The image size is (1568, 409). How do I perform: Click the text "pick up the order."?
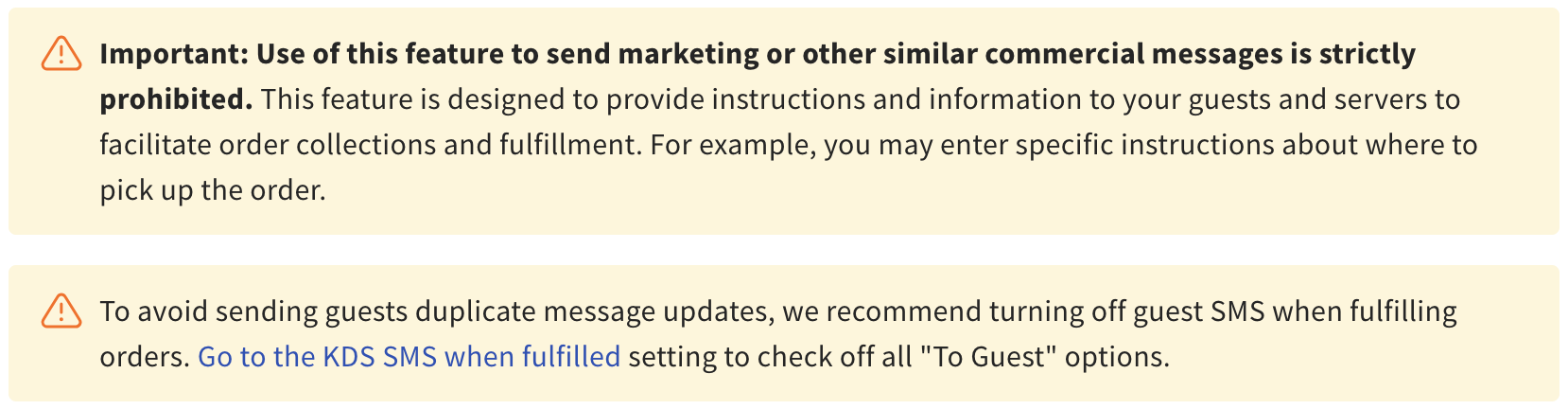(213, 190)
